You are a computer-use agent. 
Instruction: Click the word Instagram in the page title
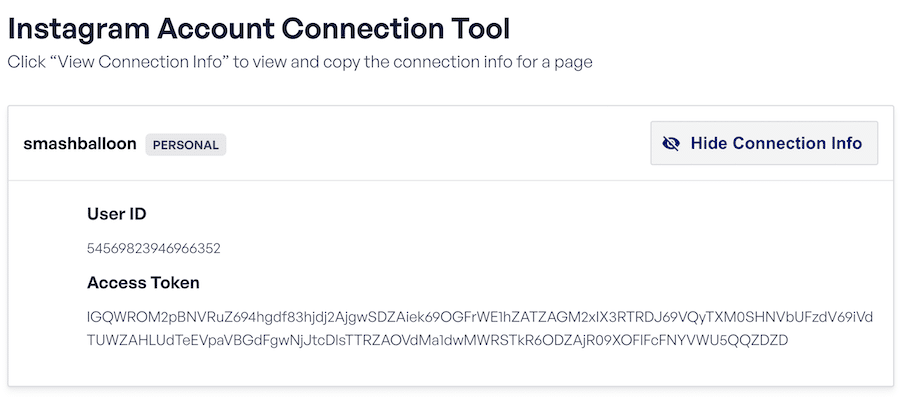pyautogui.click(x=78, y=29)
